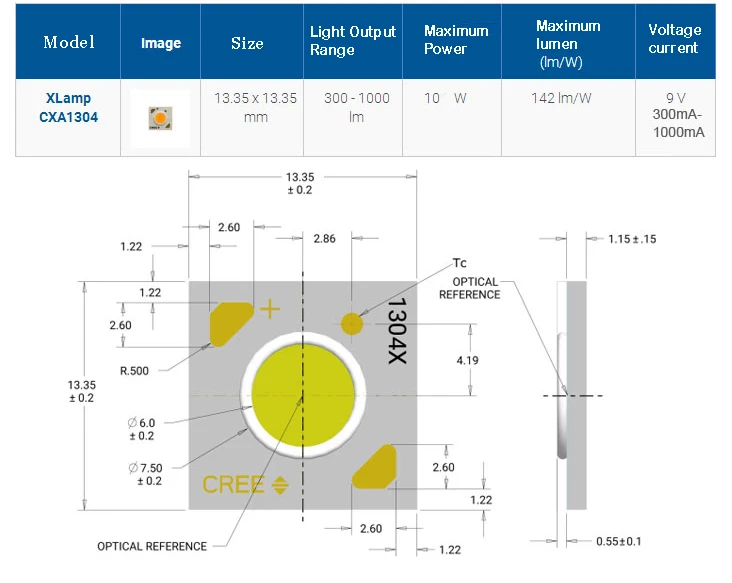Click the CREE logo on the chip
Image resolution: width=732 pixels, height=583 pixels.
click(x=246, y=485)
